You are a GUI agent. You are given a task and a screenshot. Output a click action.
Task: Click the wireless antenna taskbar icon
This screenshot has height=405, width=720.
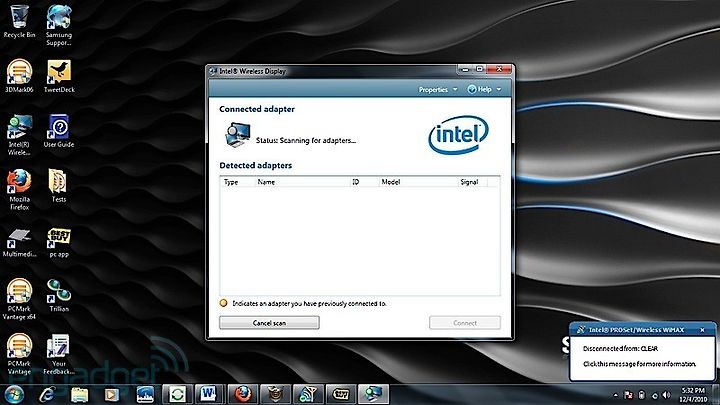pos(308,394)
